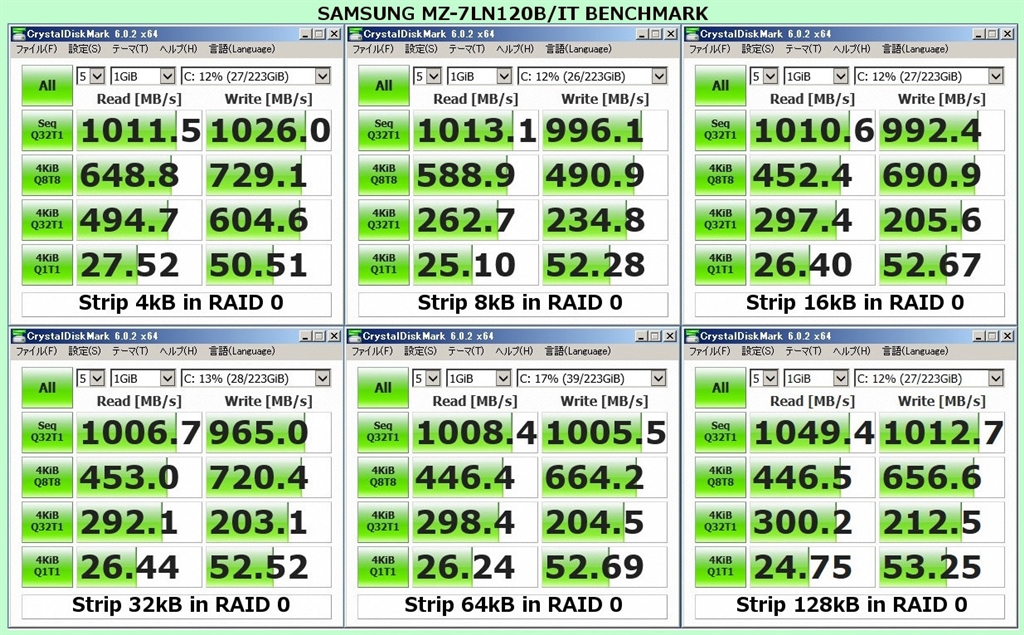This screenshot has height=635, width=1024.
Task: Select read value 292.1
Action: (139, 522)
